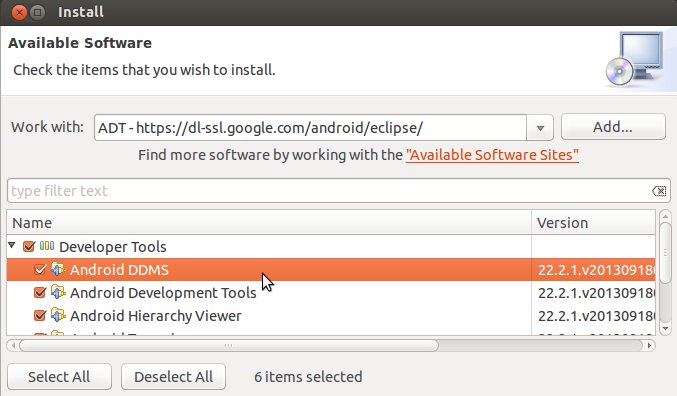Click the Android Hierarchy Viewer feature icon
This screenshot has width=677, height=396.
[58, 315]
